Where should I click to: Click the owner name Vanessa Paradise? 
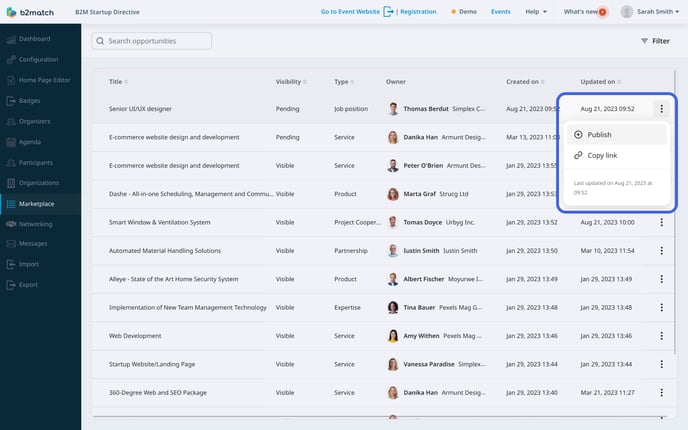[429, 364]
